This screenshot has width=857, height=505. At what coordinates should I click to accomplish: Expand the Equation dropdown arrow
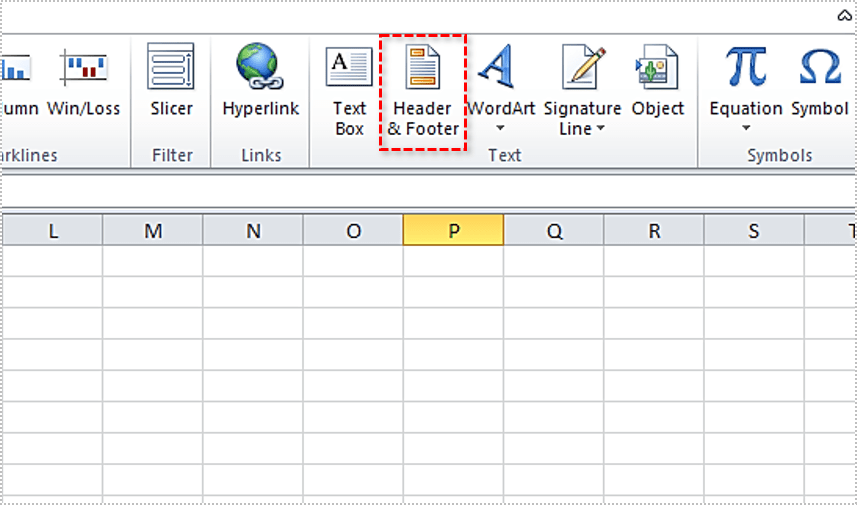745,129
